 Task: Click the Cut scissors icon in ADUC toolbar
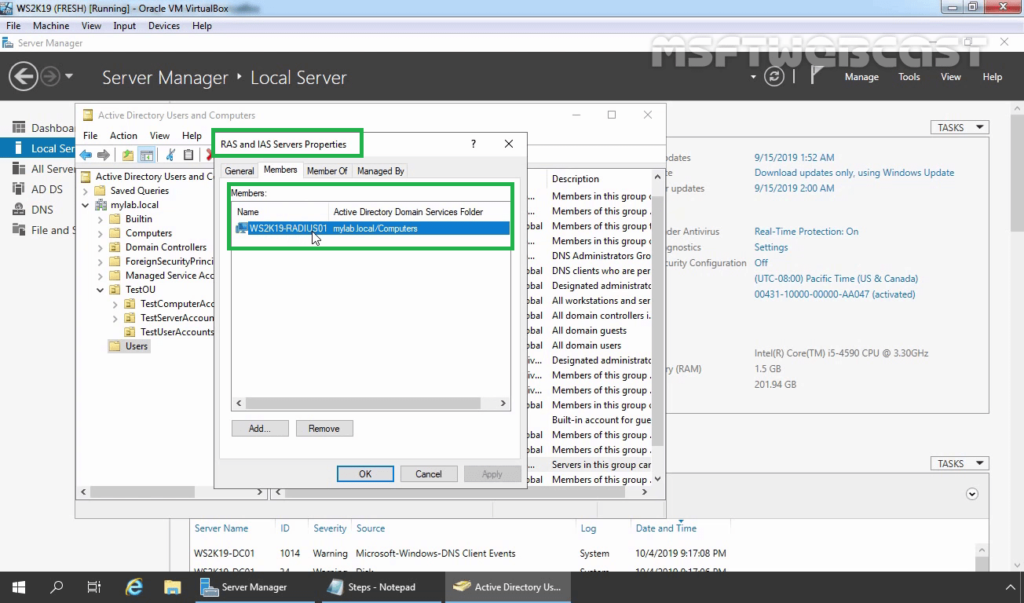pos(170,155)
